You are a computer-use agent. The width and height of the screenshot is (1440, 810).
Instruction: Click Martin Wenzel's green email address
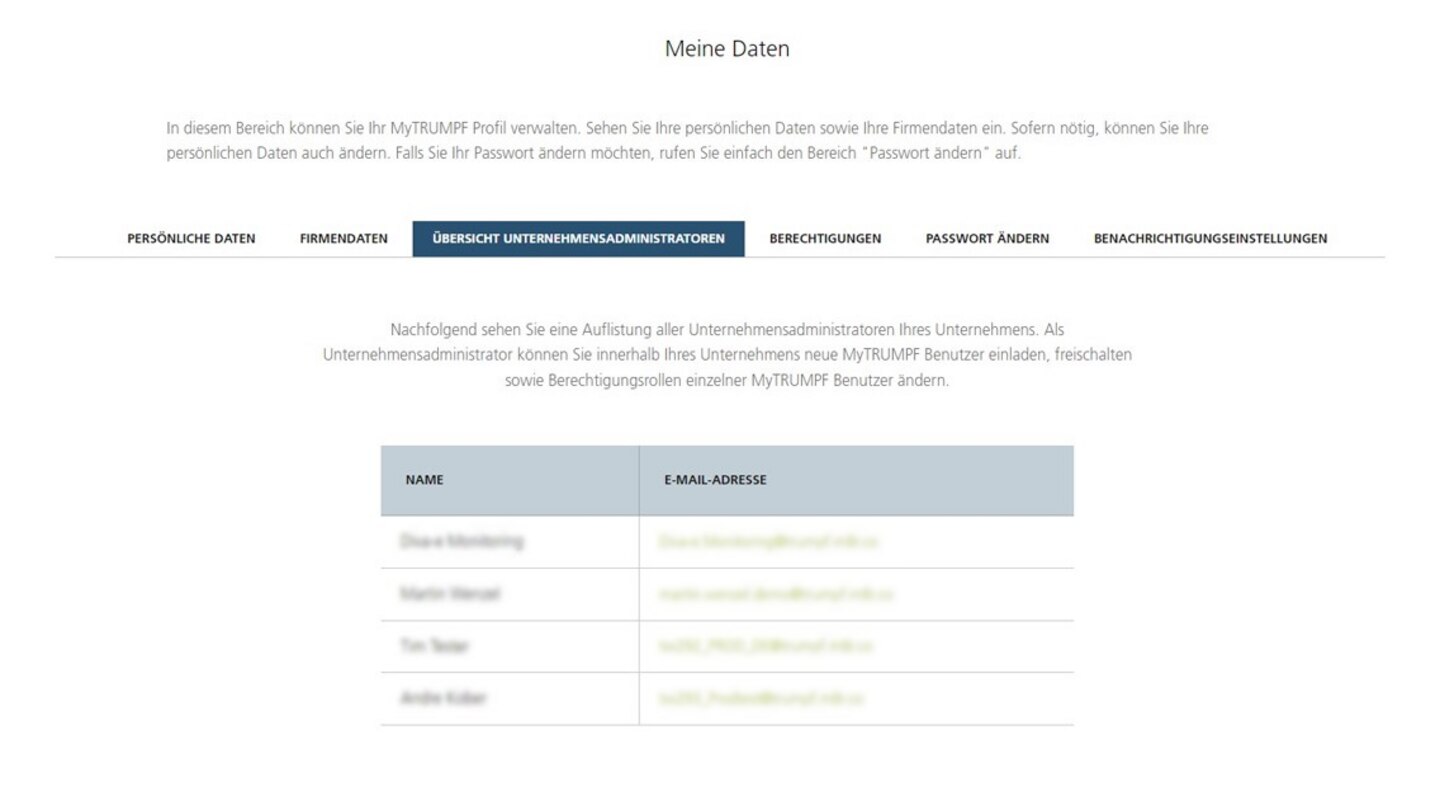coord(775,594)
